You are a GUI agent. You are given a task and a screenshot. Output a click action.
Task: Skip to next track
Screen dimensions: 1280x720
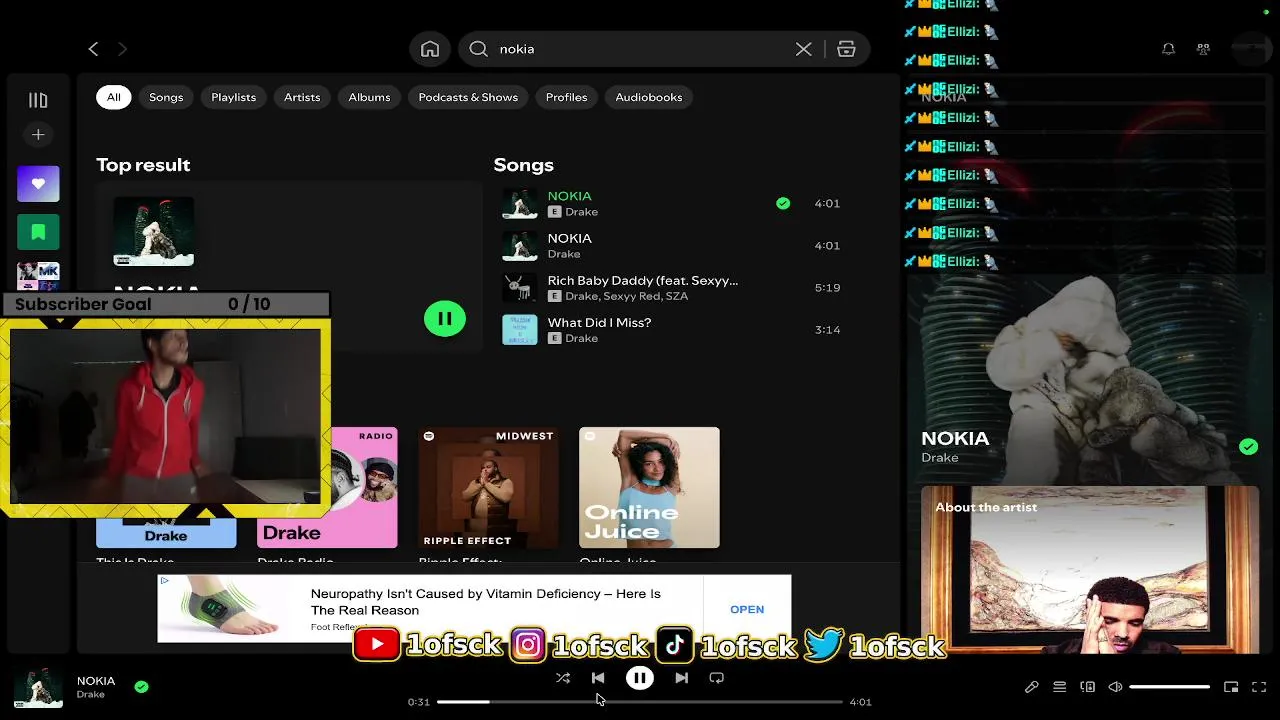click(681, 678)
